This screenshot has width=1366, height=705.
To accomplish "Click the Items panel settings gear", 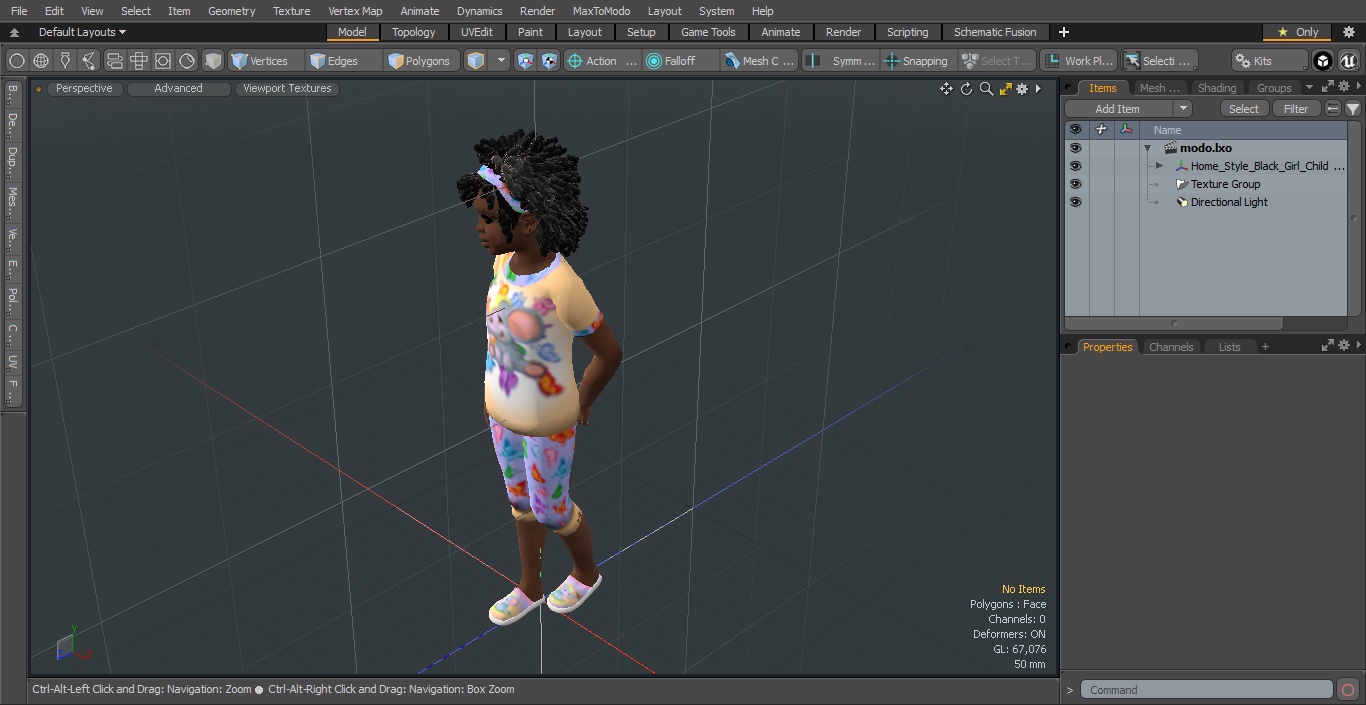I will (1344, 87).
